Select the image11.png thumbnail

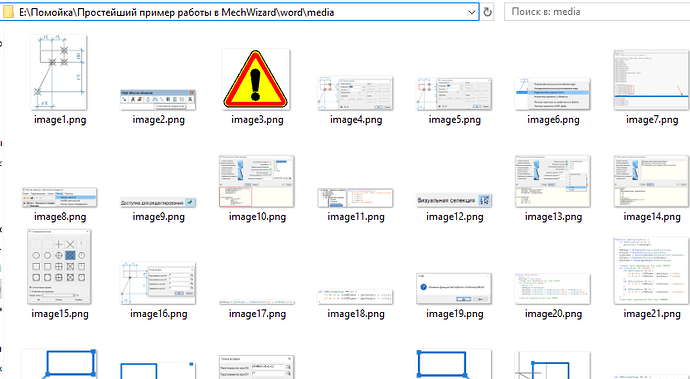pos(355,198)
